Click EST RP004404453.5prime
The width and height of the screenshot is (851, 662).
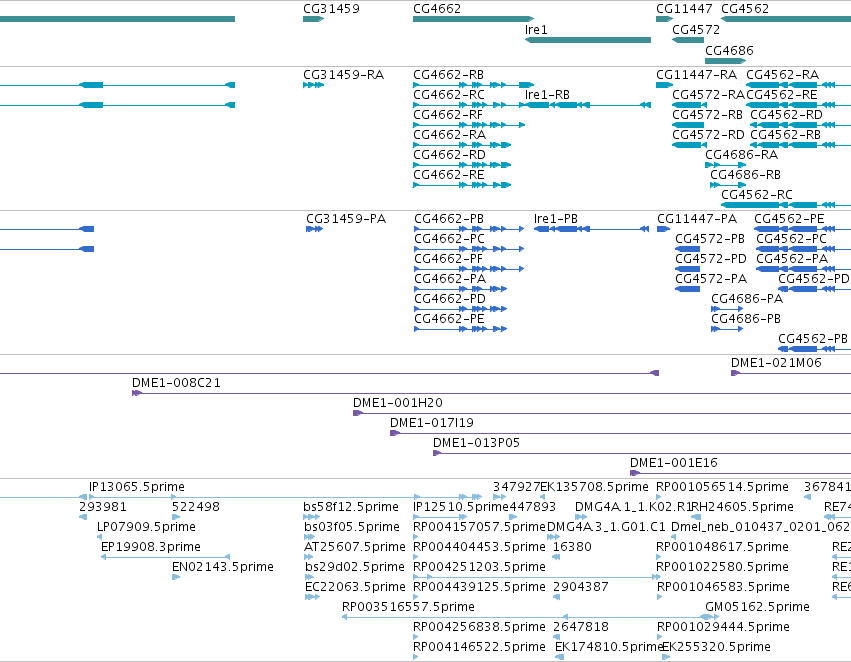(417, 557)
